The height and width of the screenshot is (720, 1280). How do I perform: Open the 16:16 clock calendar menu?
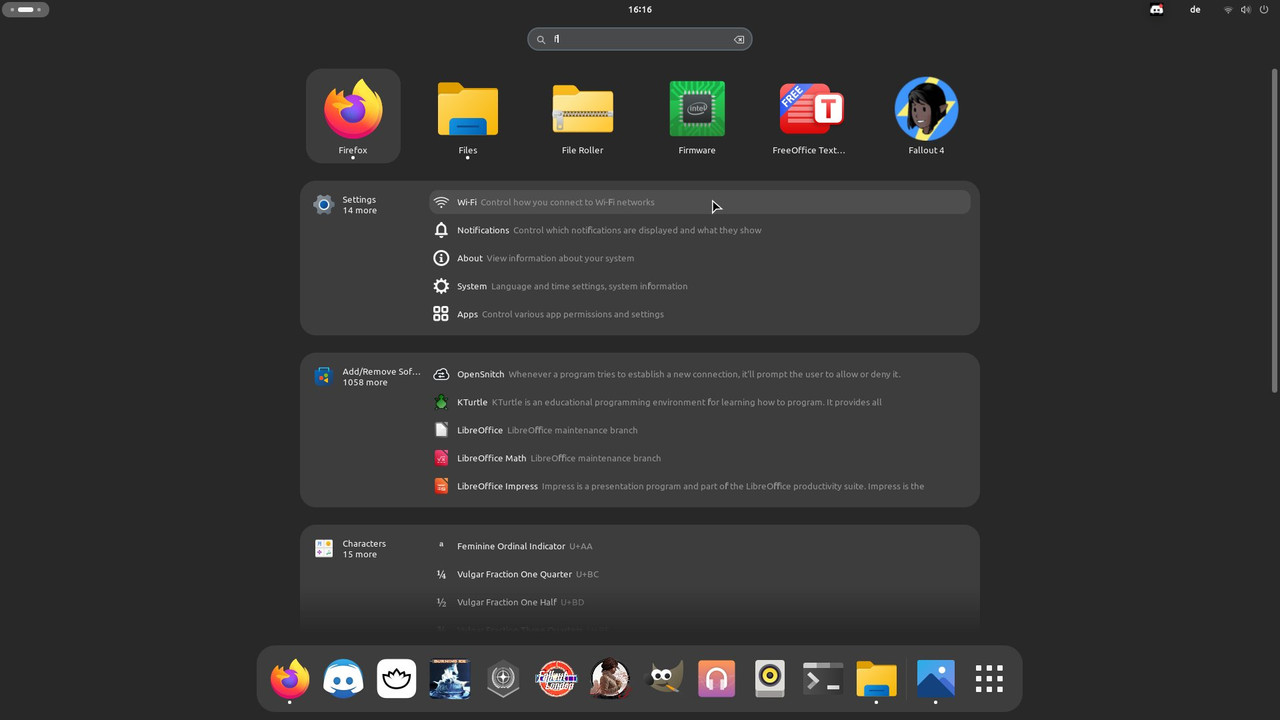coord(640,9)
